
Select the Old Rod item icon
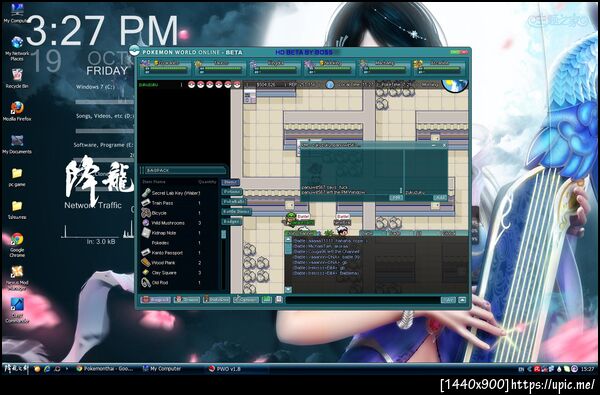coord(146,282)
